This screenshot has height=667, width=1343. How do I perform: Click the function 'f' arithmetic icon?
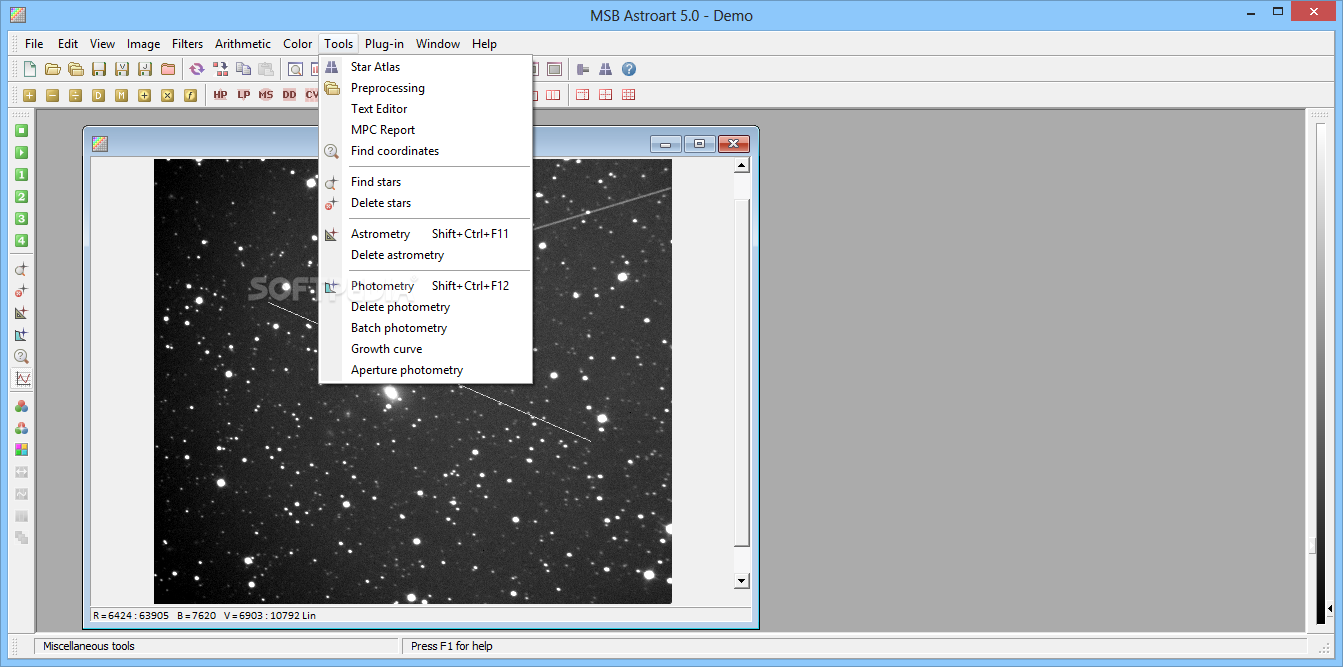pyautogui.click(x=190, y=95)
